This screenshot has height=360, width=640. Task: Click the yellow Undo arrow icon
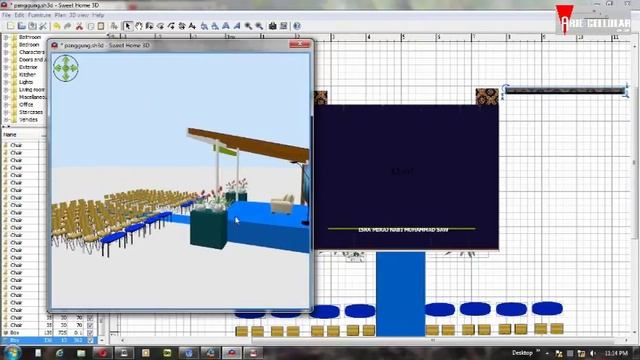click(x=57, y=26)
